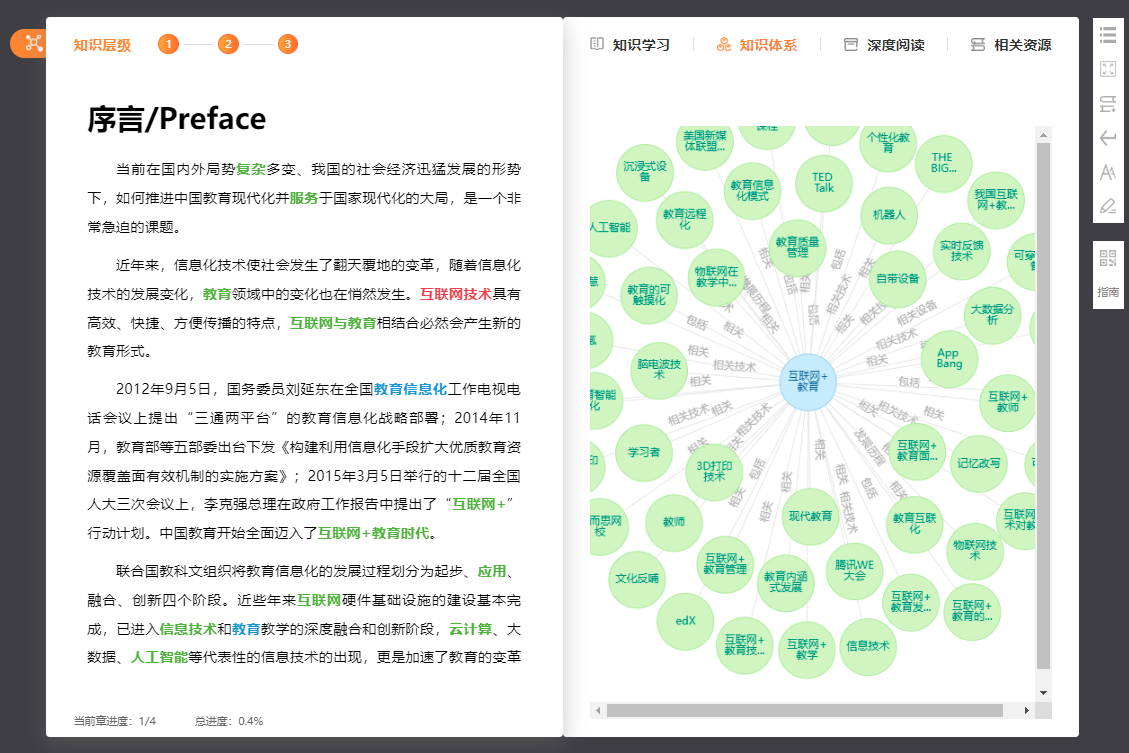Open the font size settings icon
1129x753 pixels.
pyautogui.click(x=1107, y=172)
